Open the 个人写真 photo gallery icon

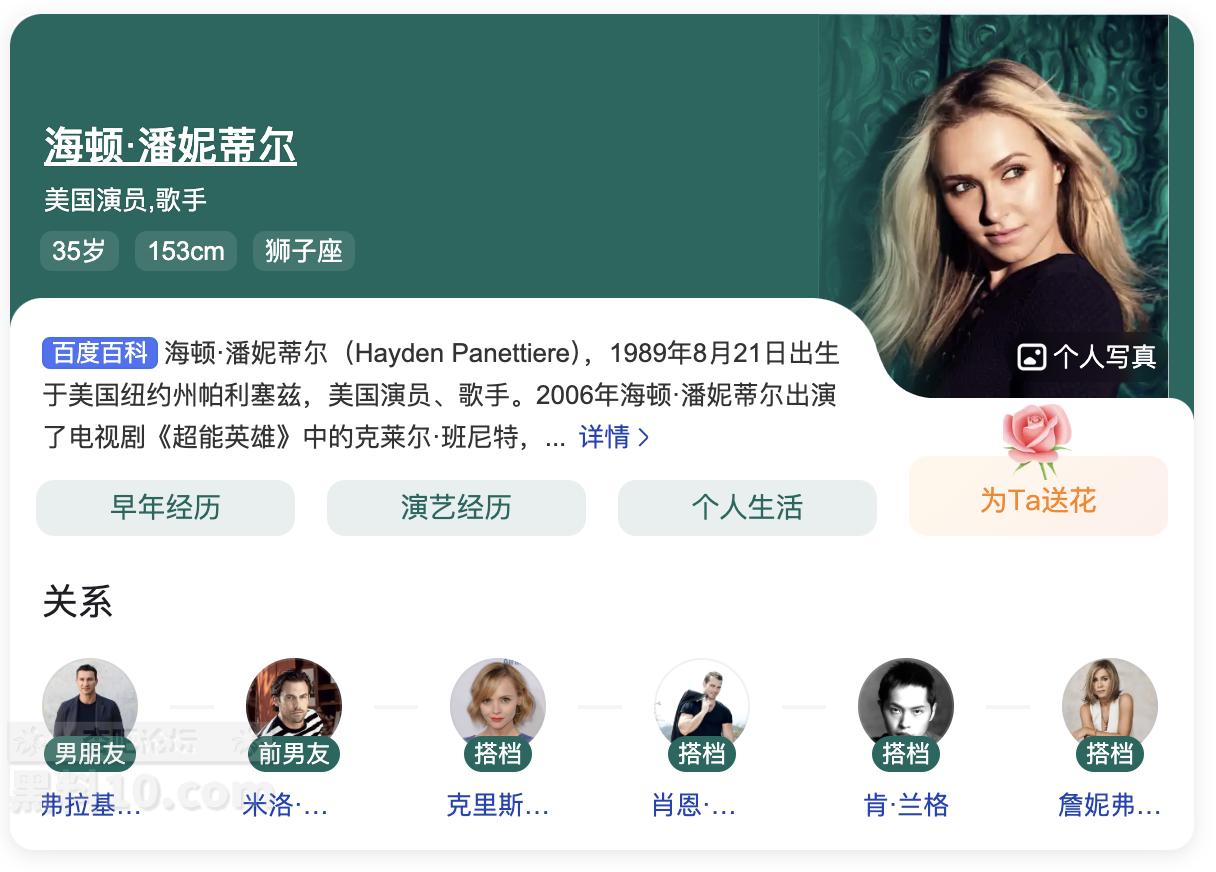coord(1031,357)
